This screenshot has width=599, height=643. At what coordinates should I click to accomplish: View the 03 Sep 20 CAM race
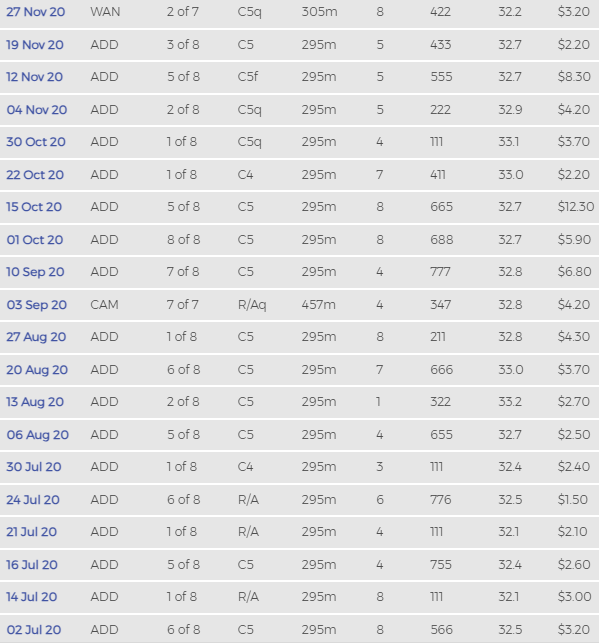pyautogui.click(x=36, y=305)
